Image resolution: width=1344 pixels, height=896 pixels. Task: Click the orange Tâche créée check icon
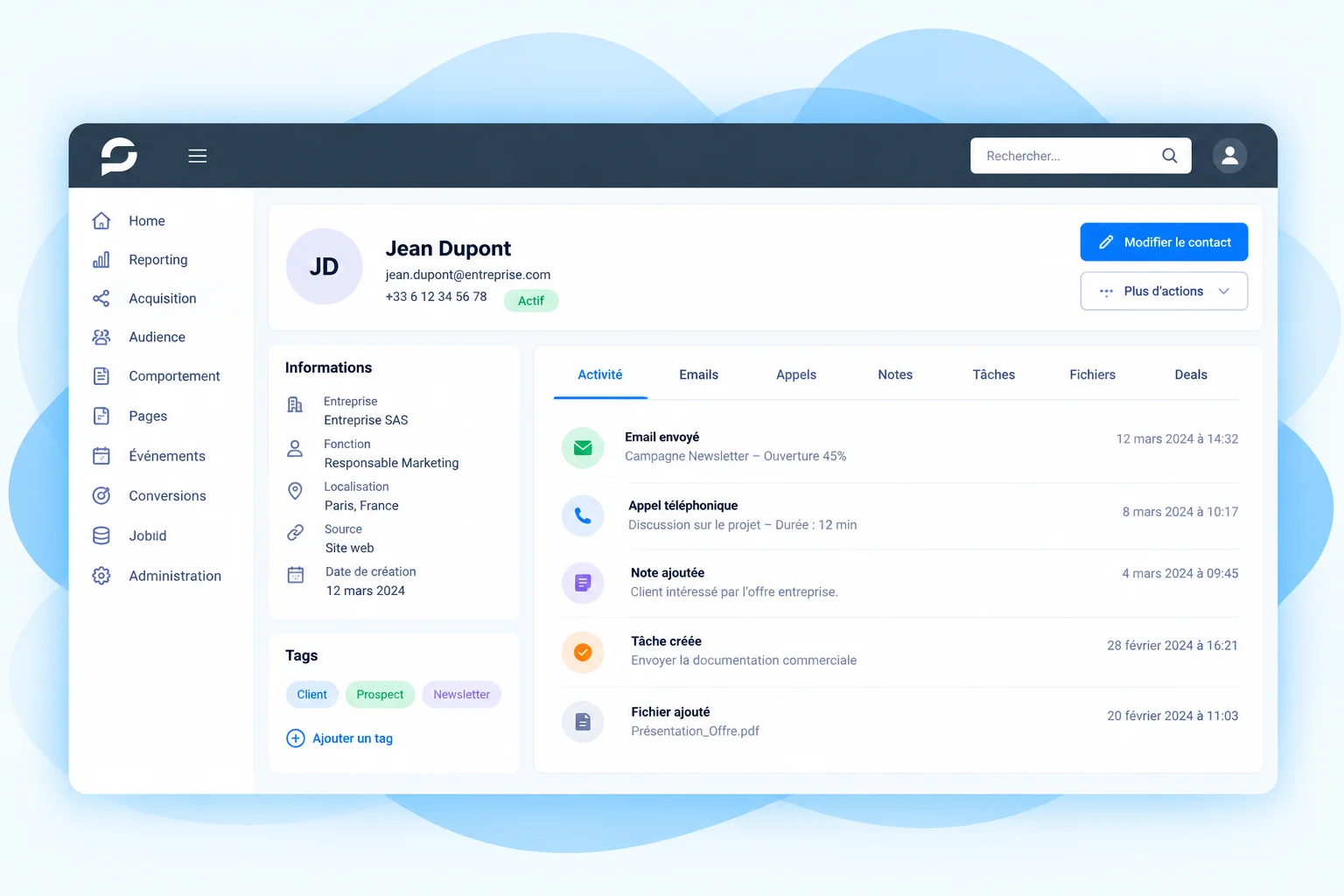pos(583,652)
